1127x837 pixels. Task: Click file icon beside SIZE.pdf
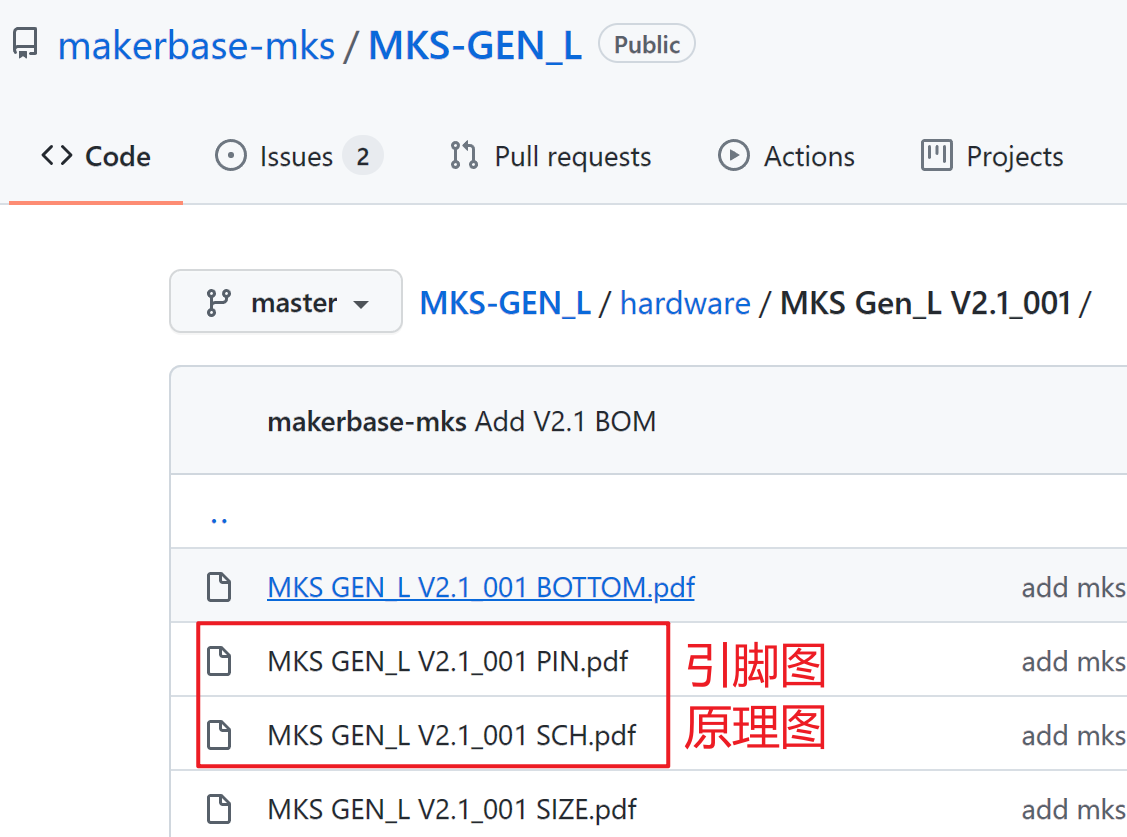pyautogui.click(x=219, y=809)
